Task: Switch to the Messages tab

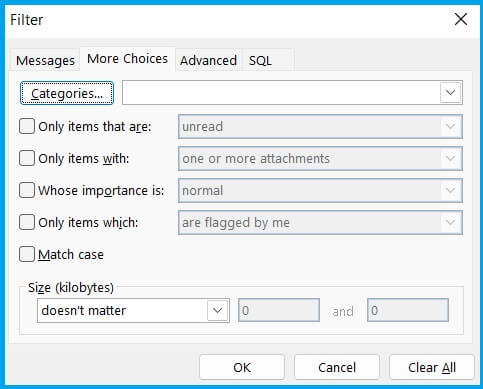Action: pos(45,60)
